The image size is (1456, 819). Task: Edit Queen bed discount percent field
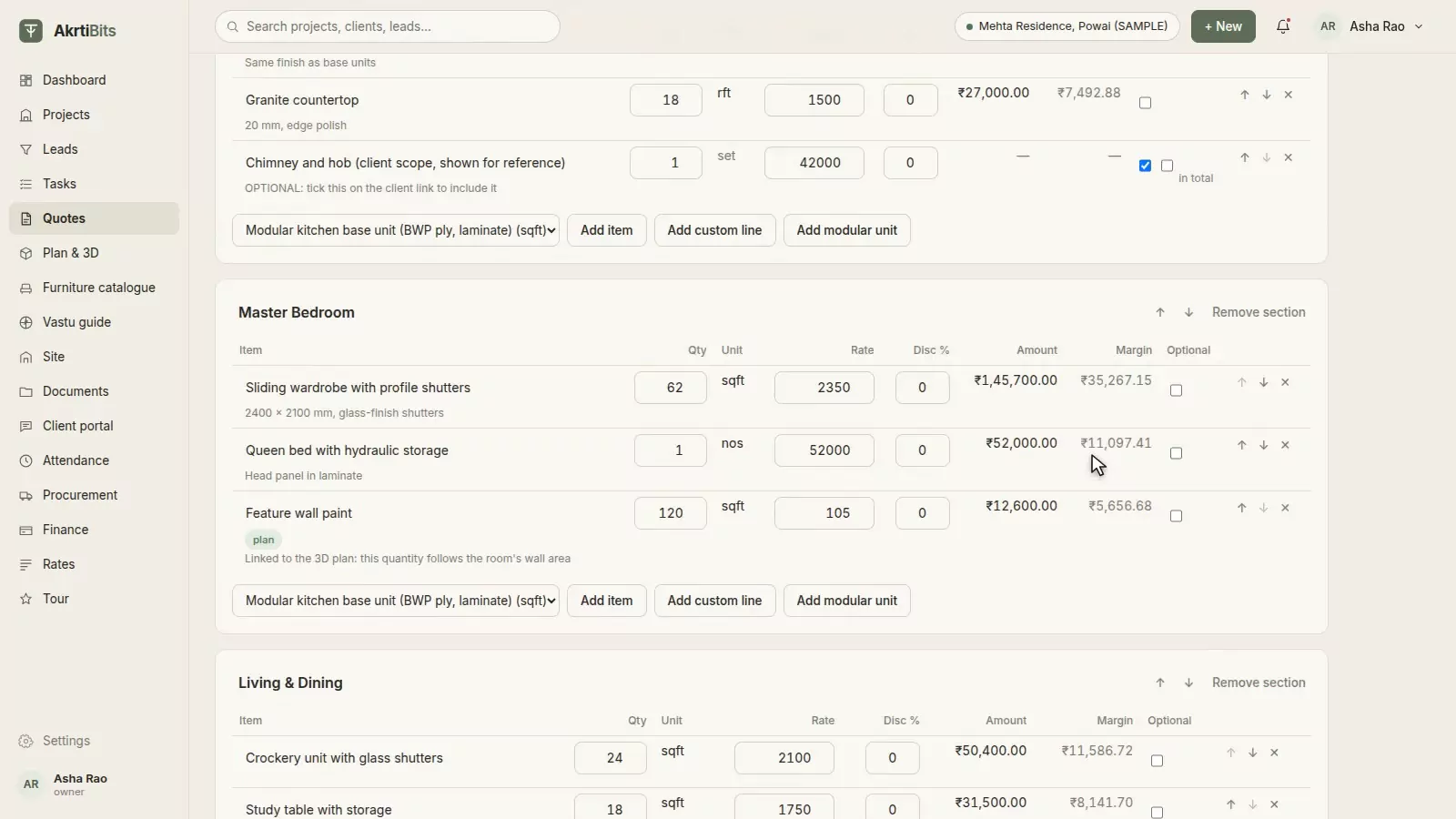[923, 450]
